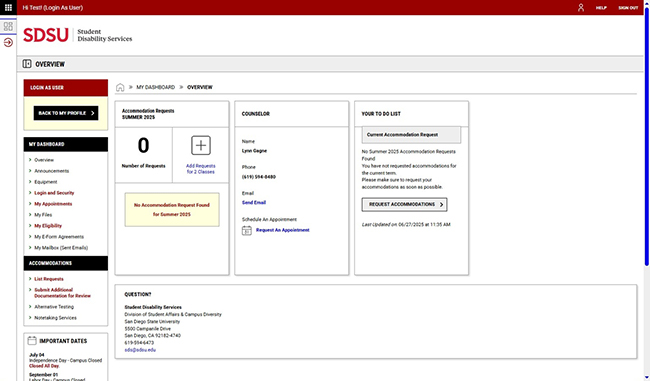
Task: Click the calendar icon beside Request An Appointment
Action: [x=247, y=231]
